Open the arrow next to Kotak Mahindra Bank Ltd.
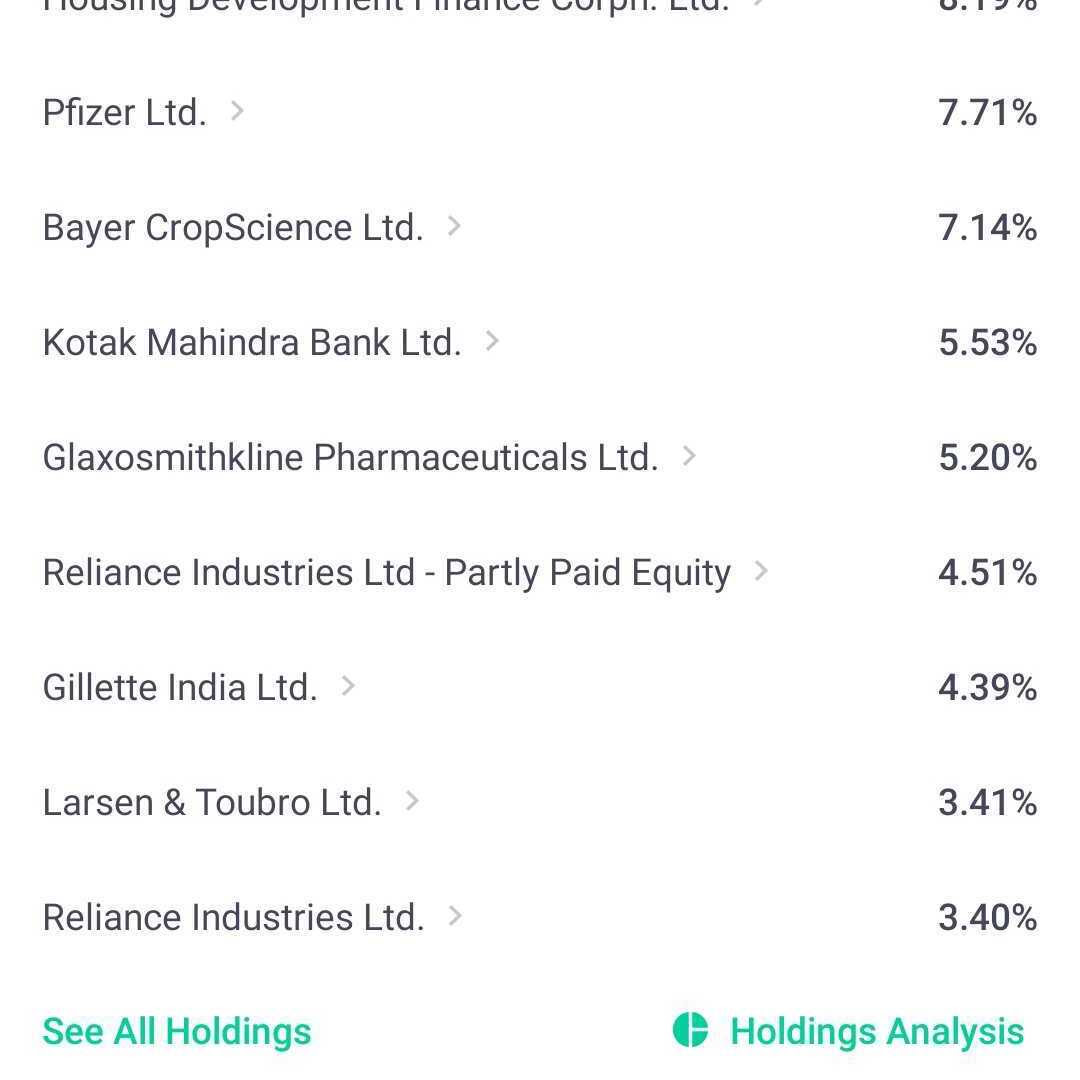Screen dimensions: 1080x1080 [x=492, y=341]
